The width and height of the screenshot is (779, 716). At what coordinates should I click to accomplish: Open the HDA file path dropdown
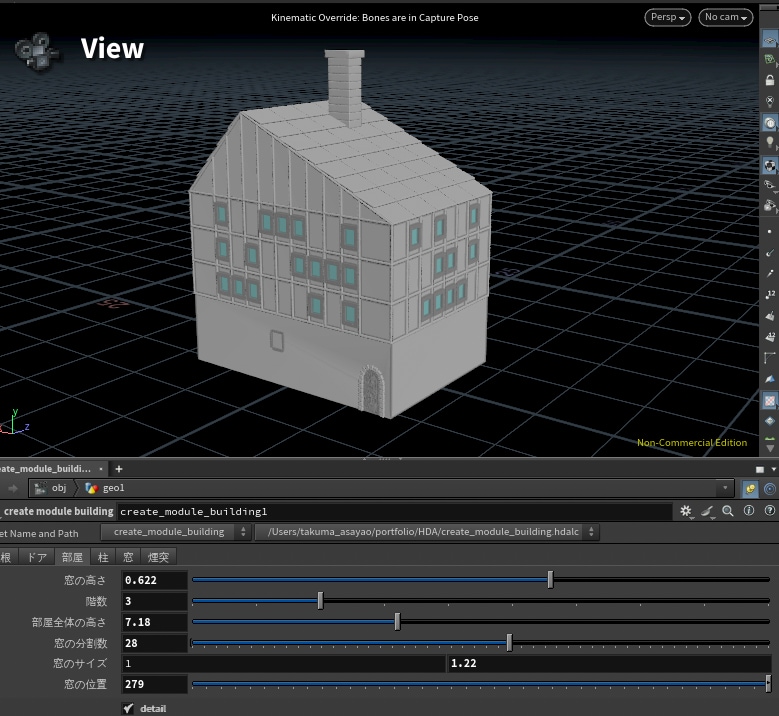[427, 532]
